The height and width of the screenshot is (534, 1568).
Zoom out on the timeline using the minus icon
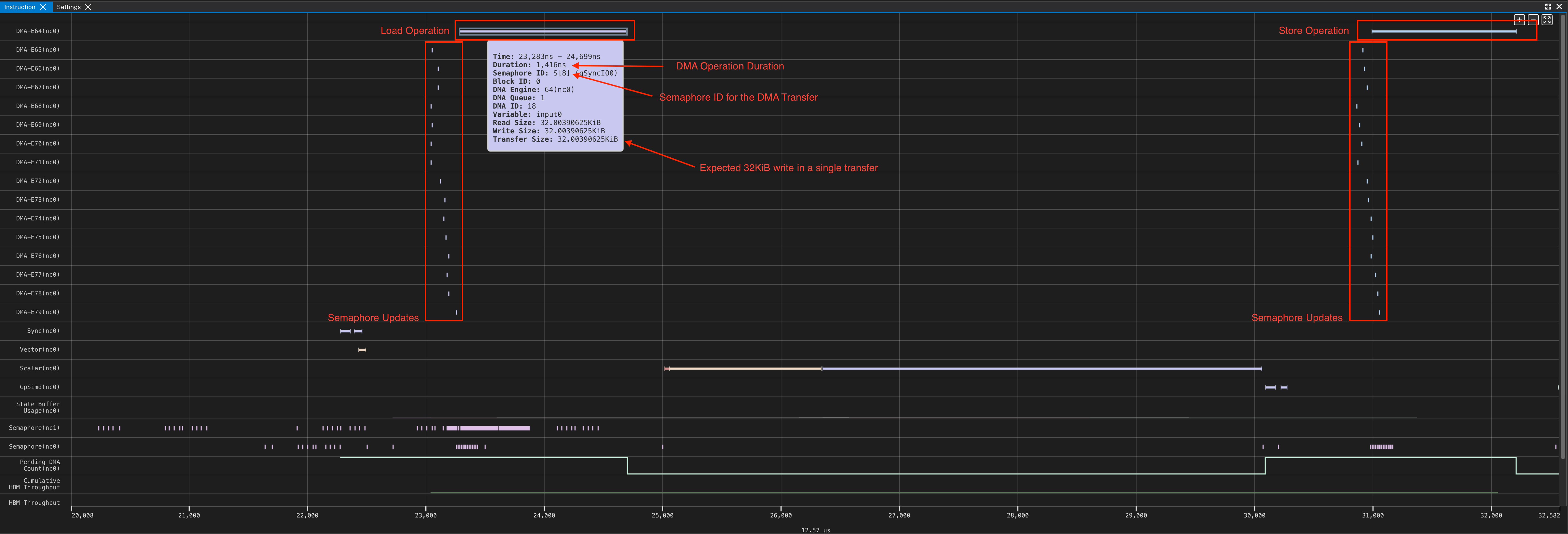point(1533,20)
